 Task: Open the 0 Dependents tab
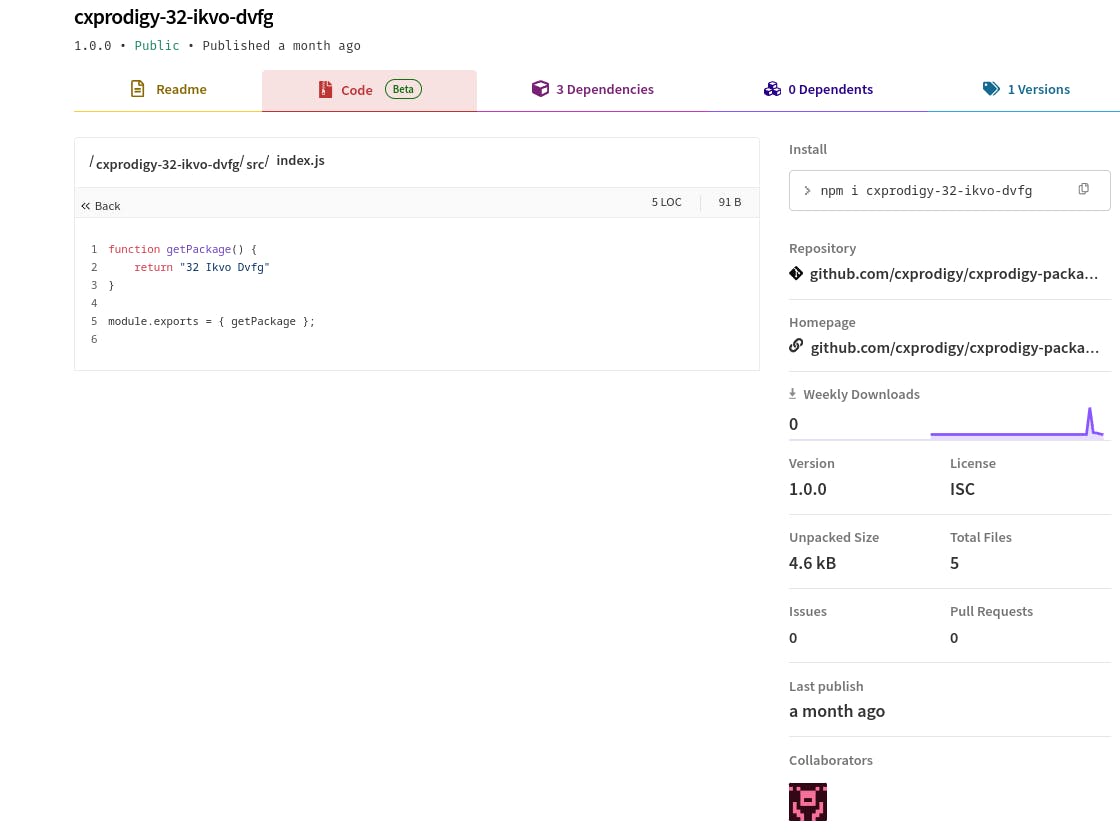pos(830,89)
